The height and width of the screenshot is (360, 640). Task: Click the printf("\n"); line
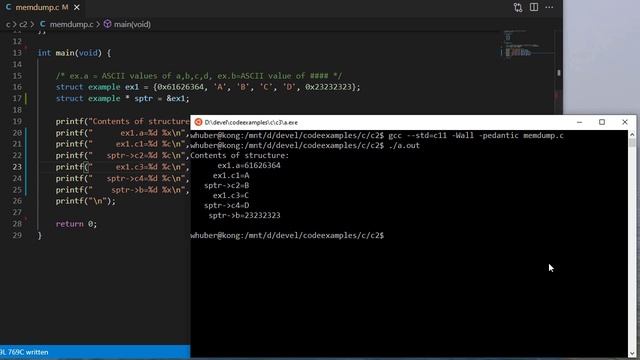tap(86, 201)
